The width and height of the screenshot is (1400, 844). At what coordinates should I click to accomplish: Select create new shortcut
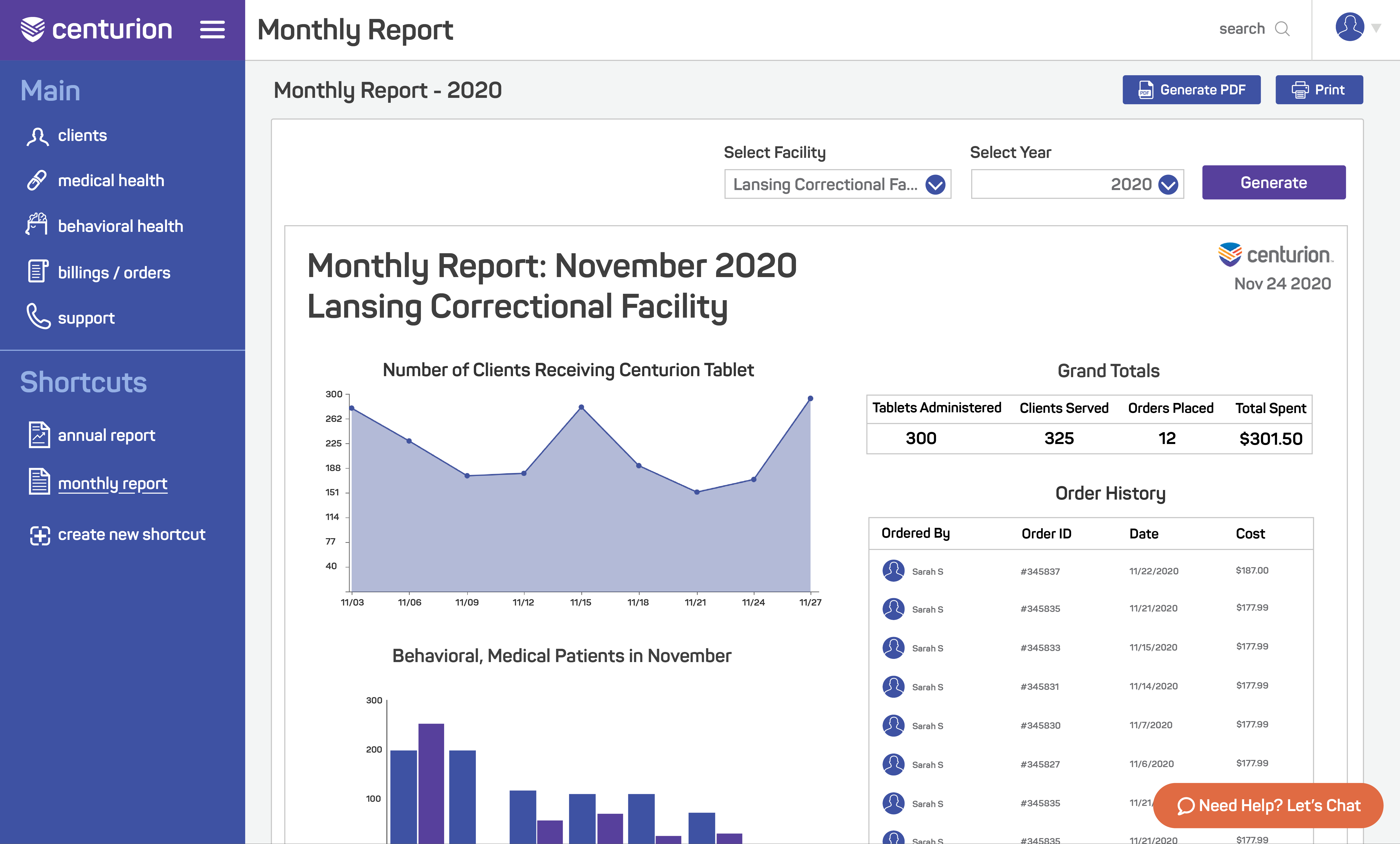coord(132,534)
